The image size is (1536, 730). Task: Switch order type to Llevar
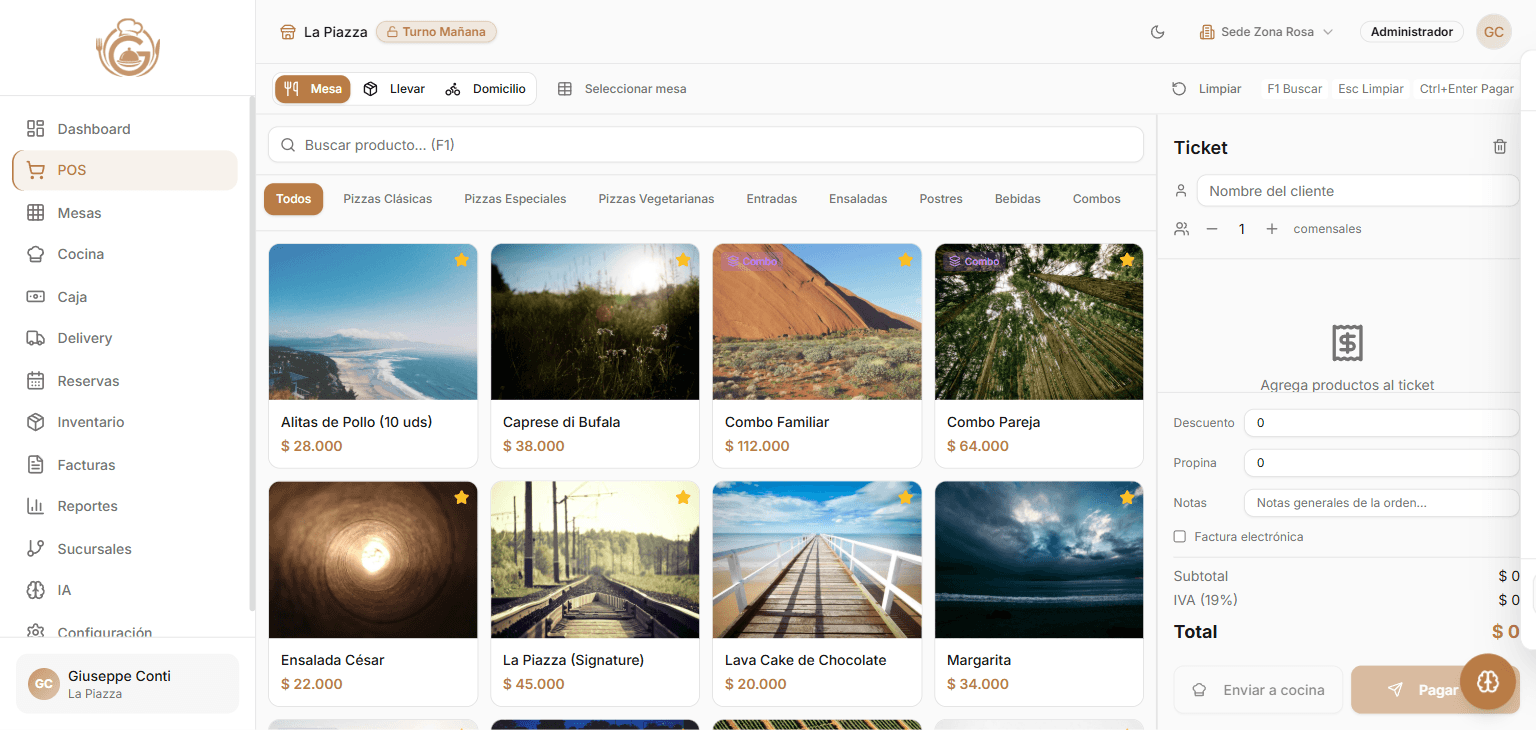pos(394,89)
